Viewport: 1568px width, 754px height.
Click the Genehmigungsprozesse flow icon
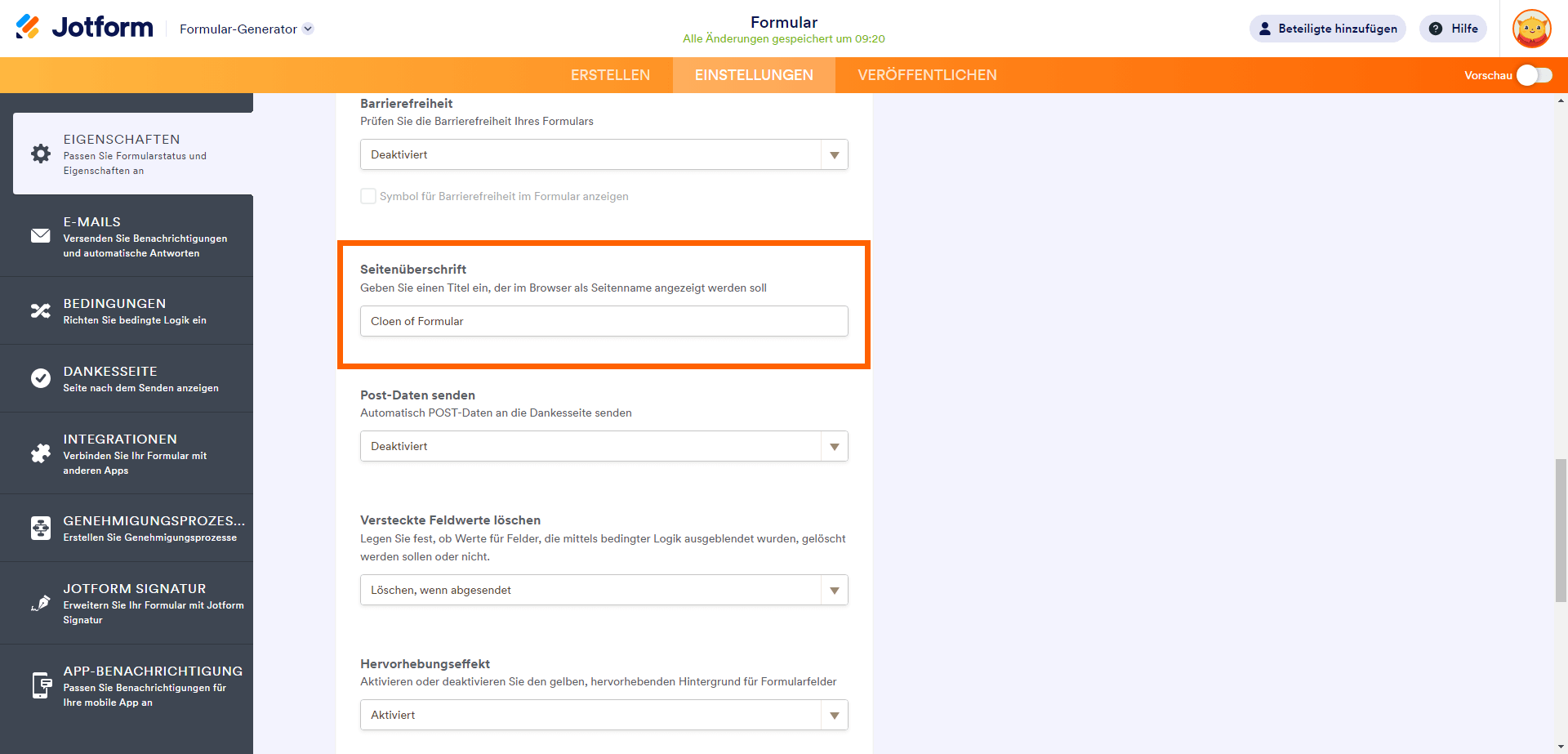click(41, 528)
